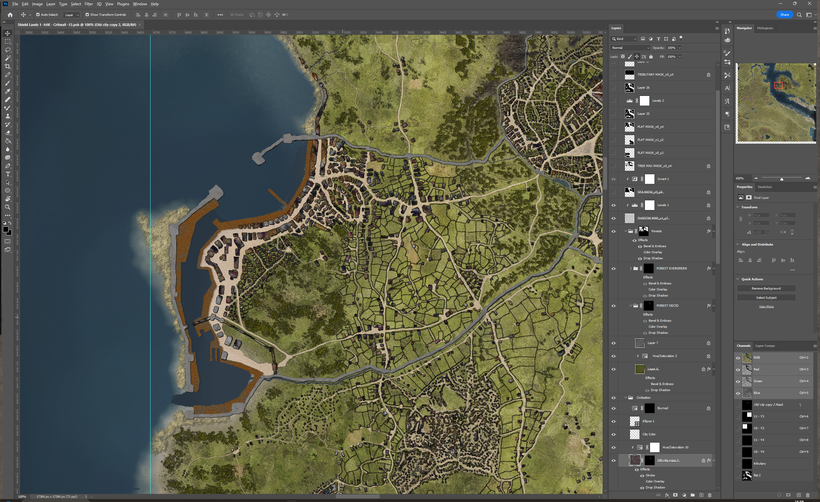Toggle Show Transform Controls checkbox
Screen dimensions: 820x502
pos(87,15)
